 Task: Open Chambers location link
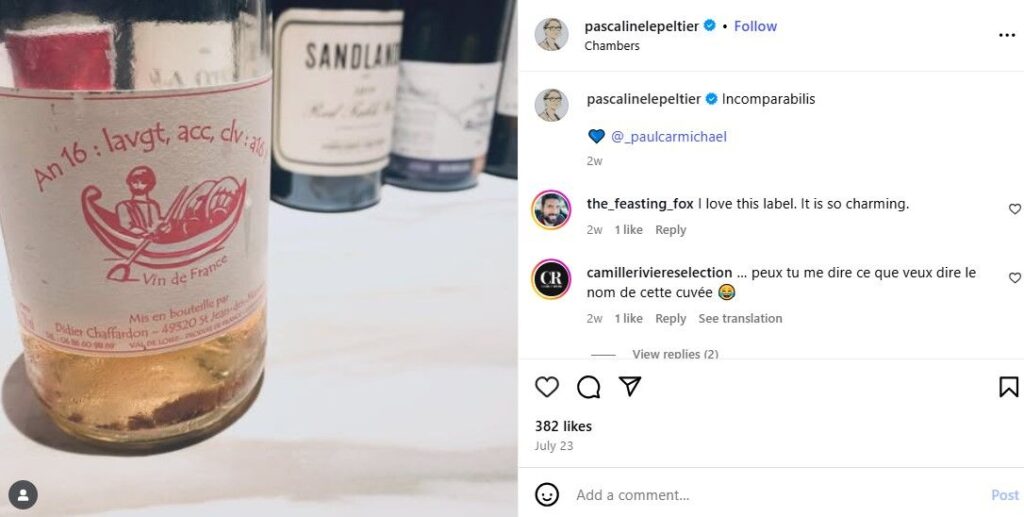coord(612,46)
